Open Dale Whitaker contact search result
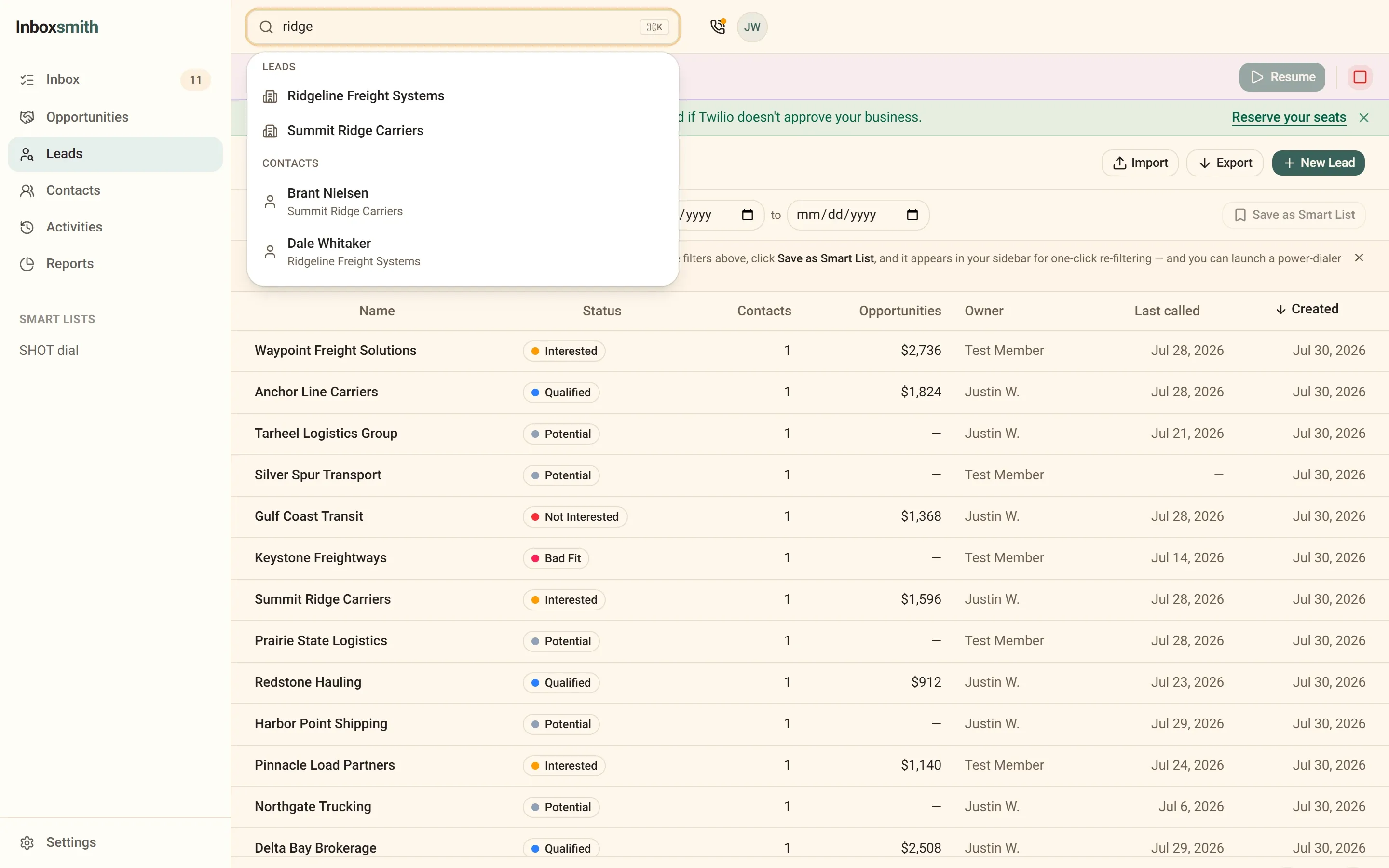 click(x=463, y=251)
